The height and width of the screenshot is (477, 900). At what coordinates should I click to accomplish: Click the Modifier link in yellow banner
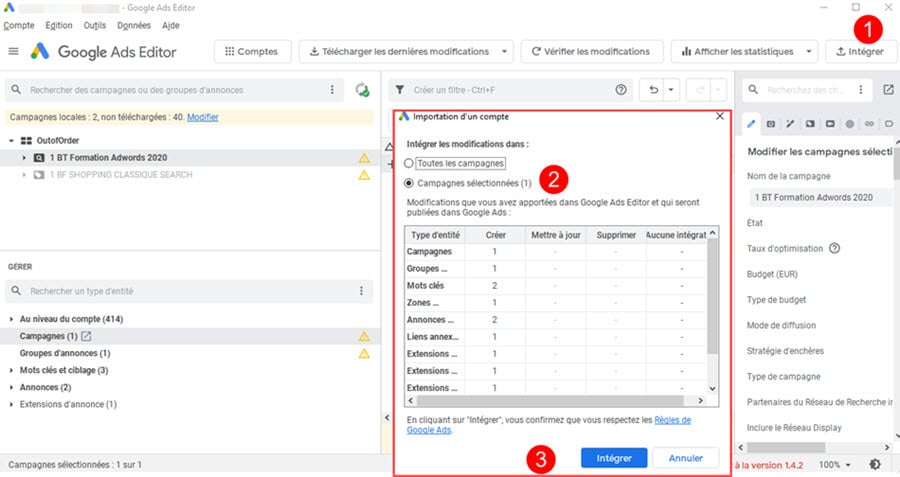tap(203, 117)
